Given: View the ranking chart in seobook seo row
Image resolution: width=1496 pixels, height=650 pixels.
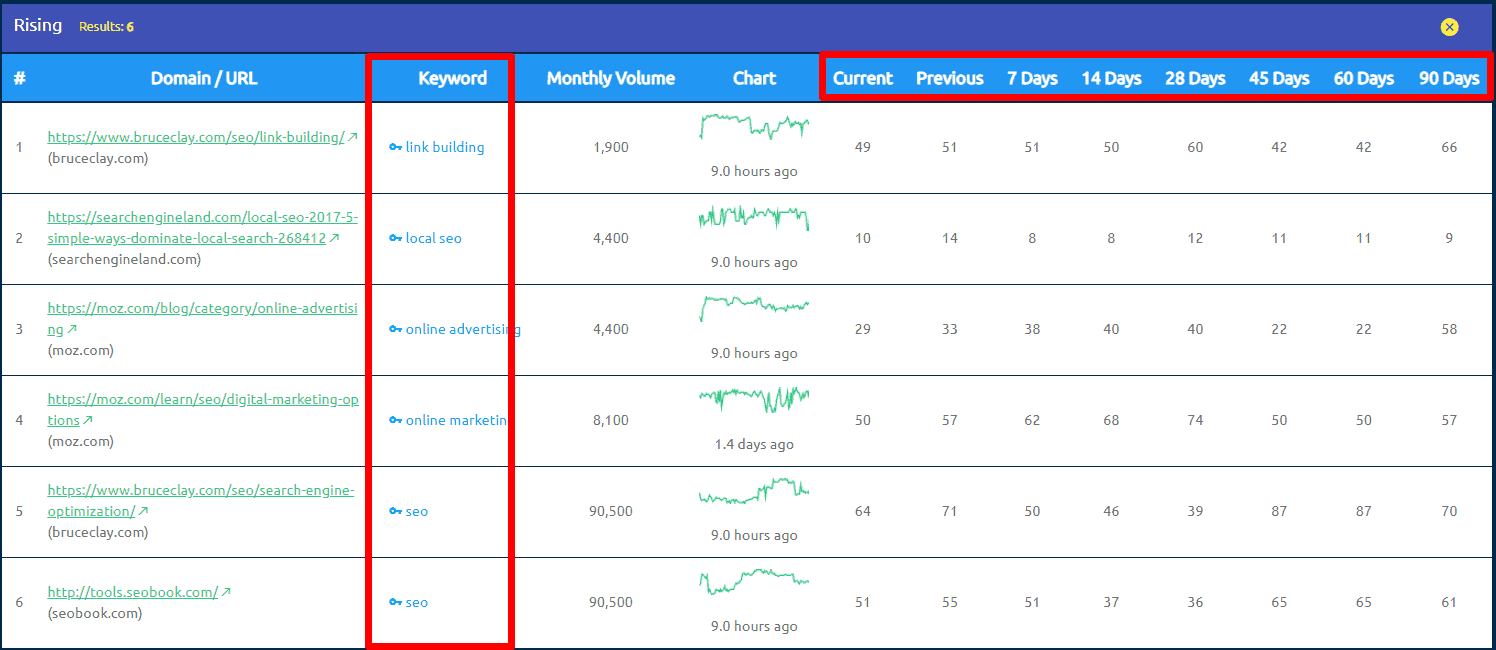Looking at the screenshot, I should [754, 582].
